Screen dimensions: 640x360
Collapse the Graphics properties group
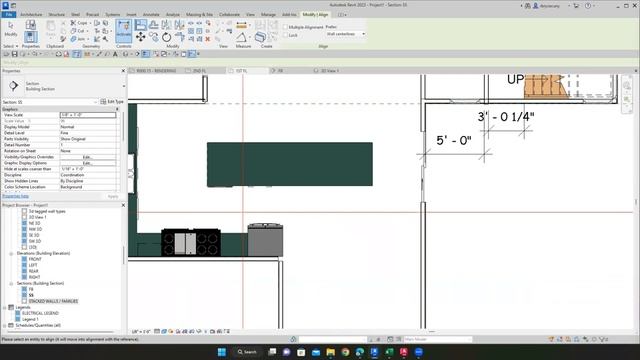click(x=117, y=109)
